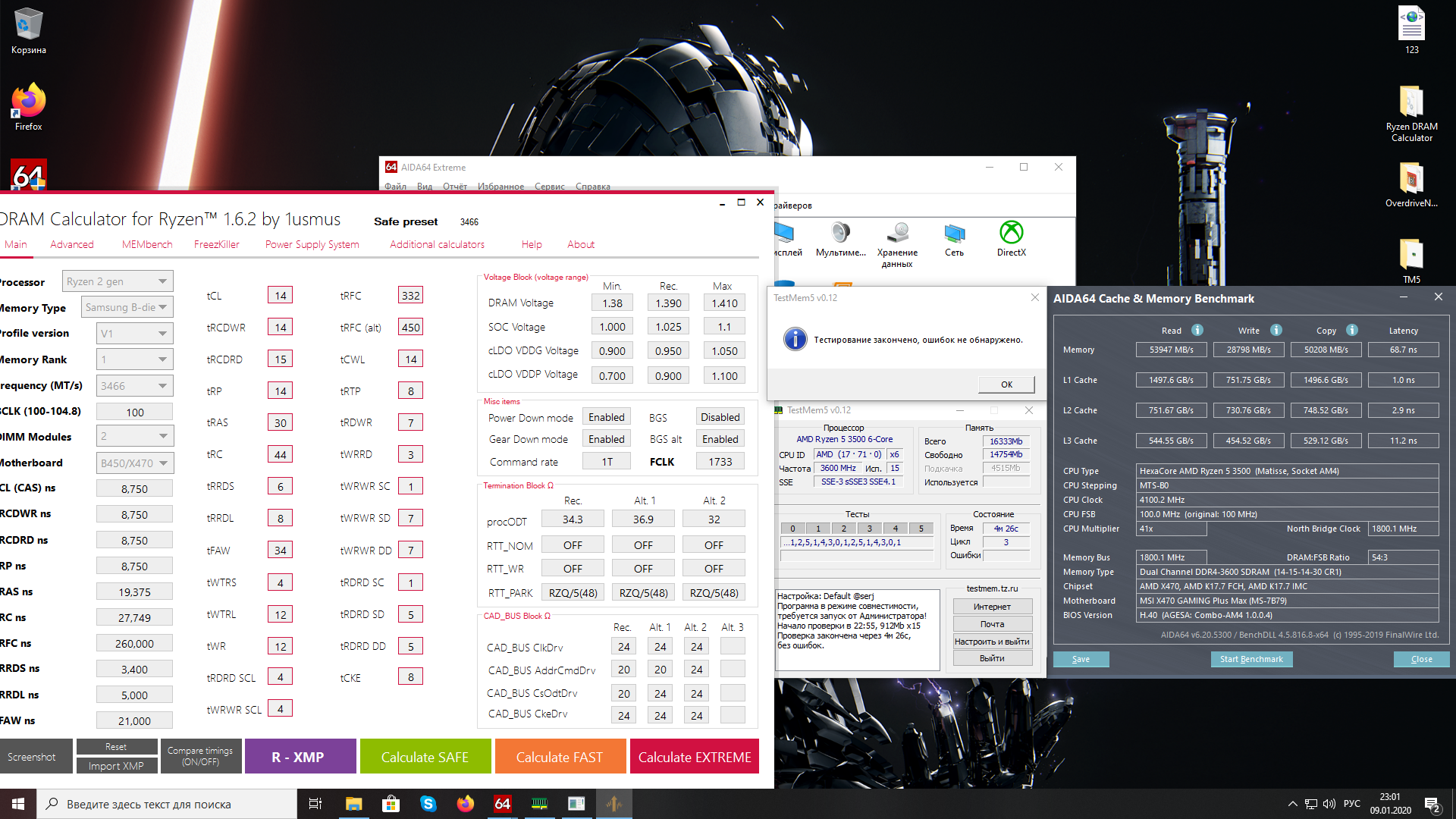Click the Read info icon in benchmark
Image resolution: width=1456 pixels, height=819 pixels.
pyautogui.click(x=1197, y=330)
